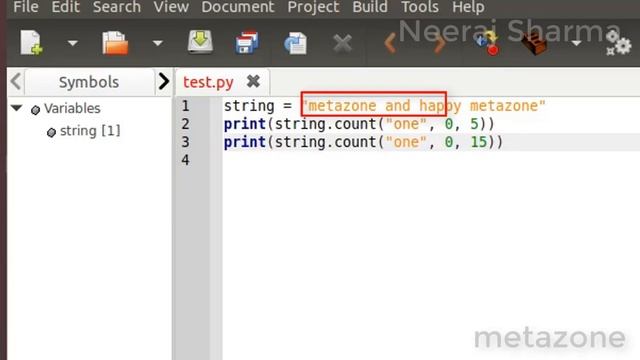640x360 pixels.
Task: Open the View menu
Action: click(171, 7)
